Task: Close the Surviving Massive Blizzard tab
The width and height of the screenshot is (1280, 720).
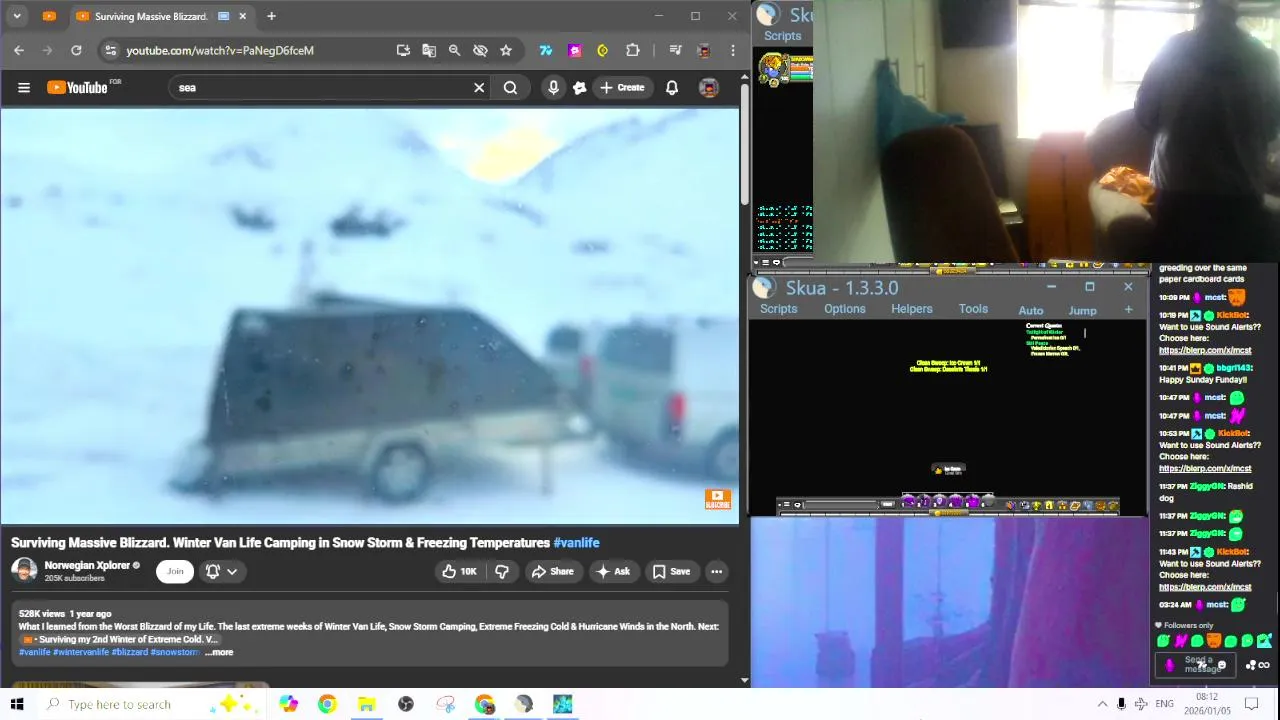Action: (242, 16)
